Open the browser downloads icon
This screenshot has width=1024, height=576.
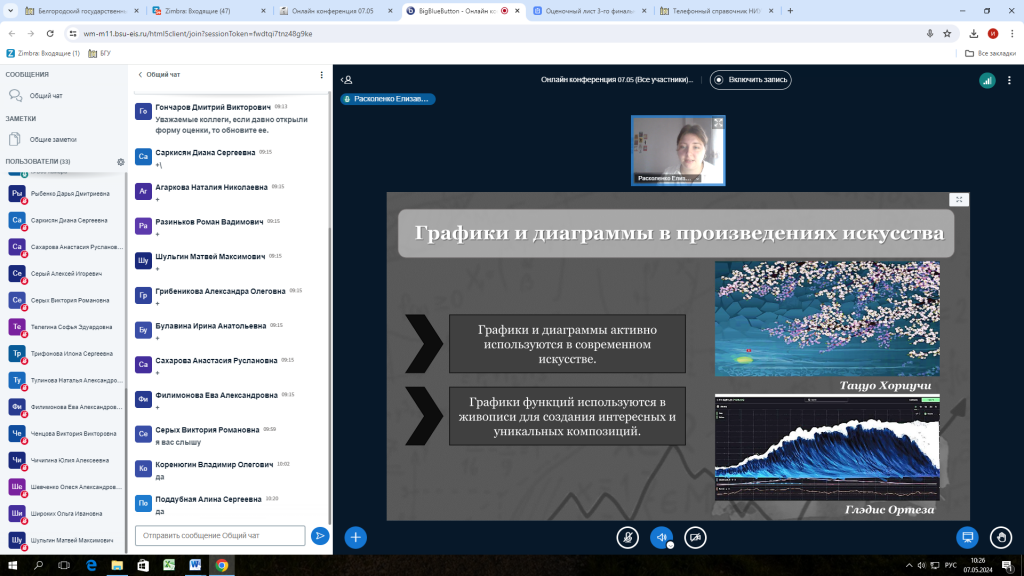point(973,33)
